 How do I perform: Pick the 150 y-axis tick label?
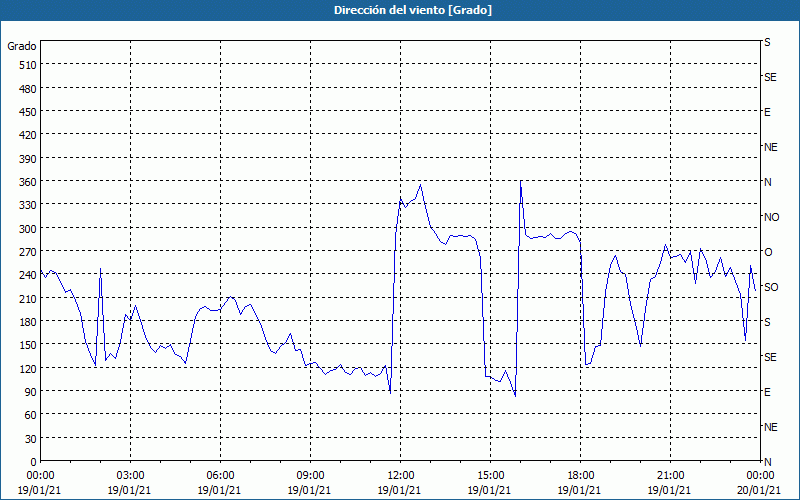pyautogui.click(x=28, y=345)
